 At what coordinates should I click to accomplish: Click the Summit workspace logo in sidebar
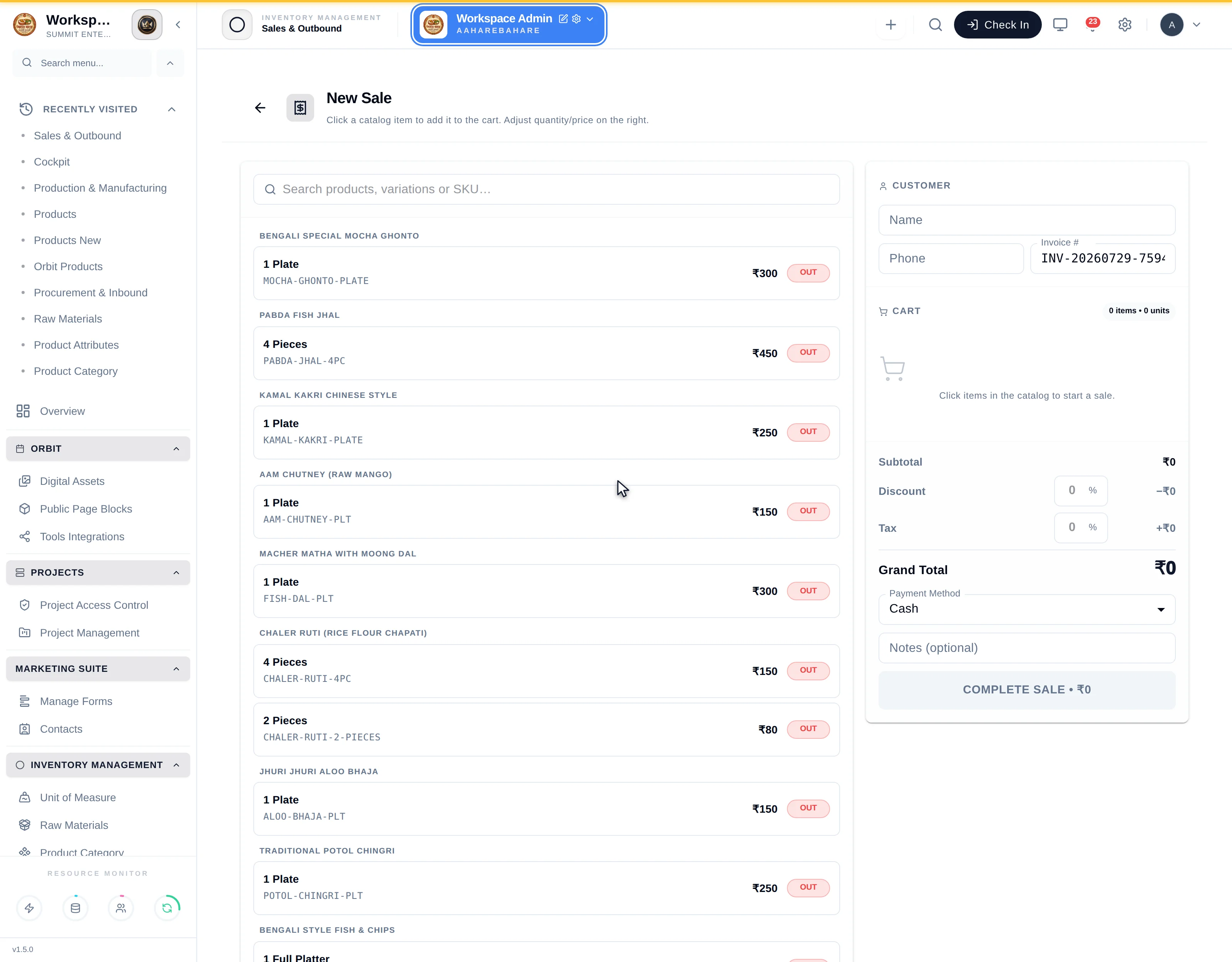click(25, 25)
